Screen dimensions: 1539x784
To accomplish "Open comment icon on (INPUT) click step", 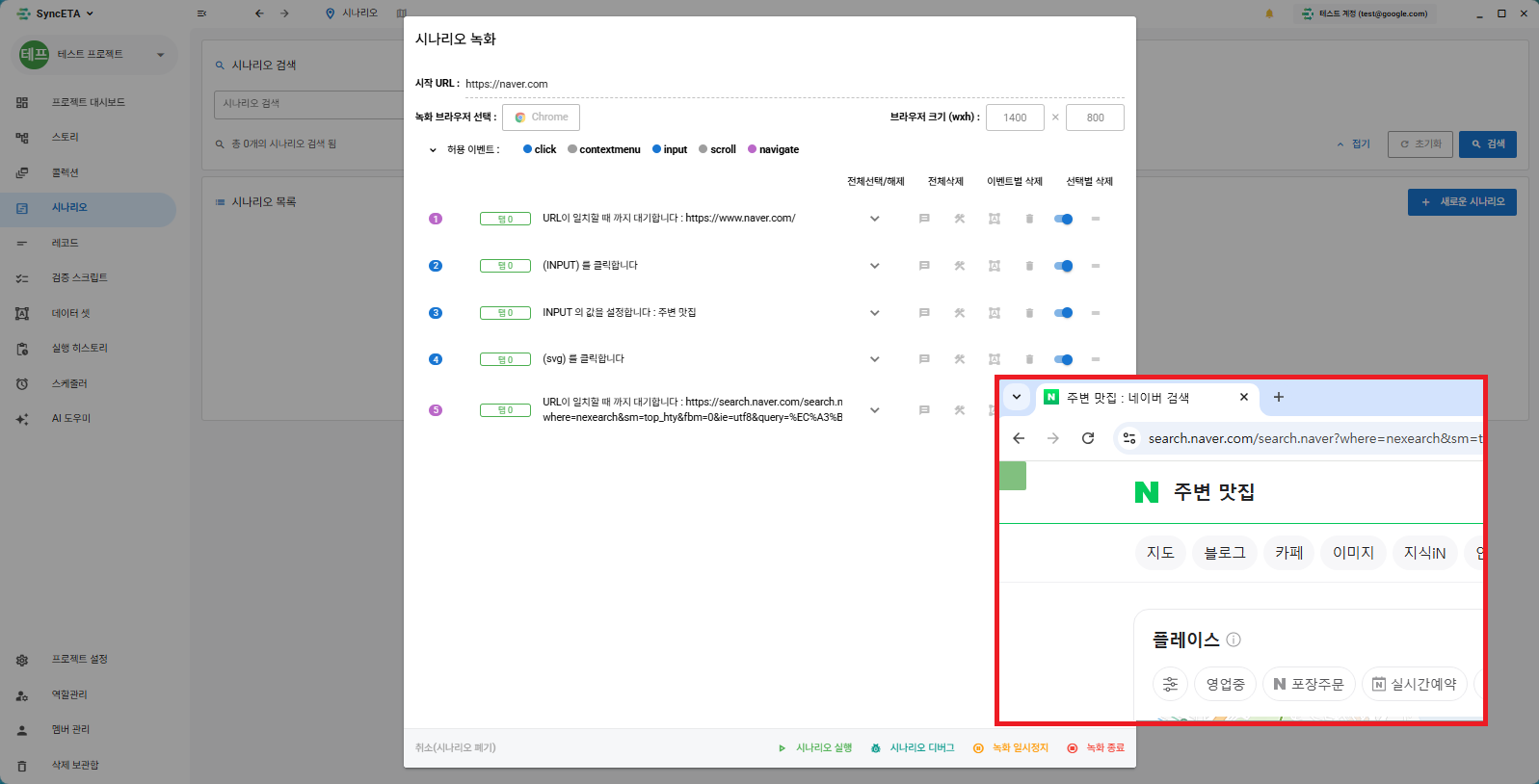I will 924,266.
